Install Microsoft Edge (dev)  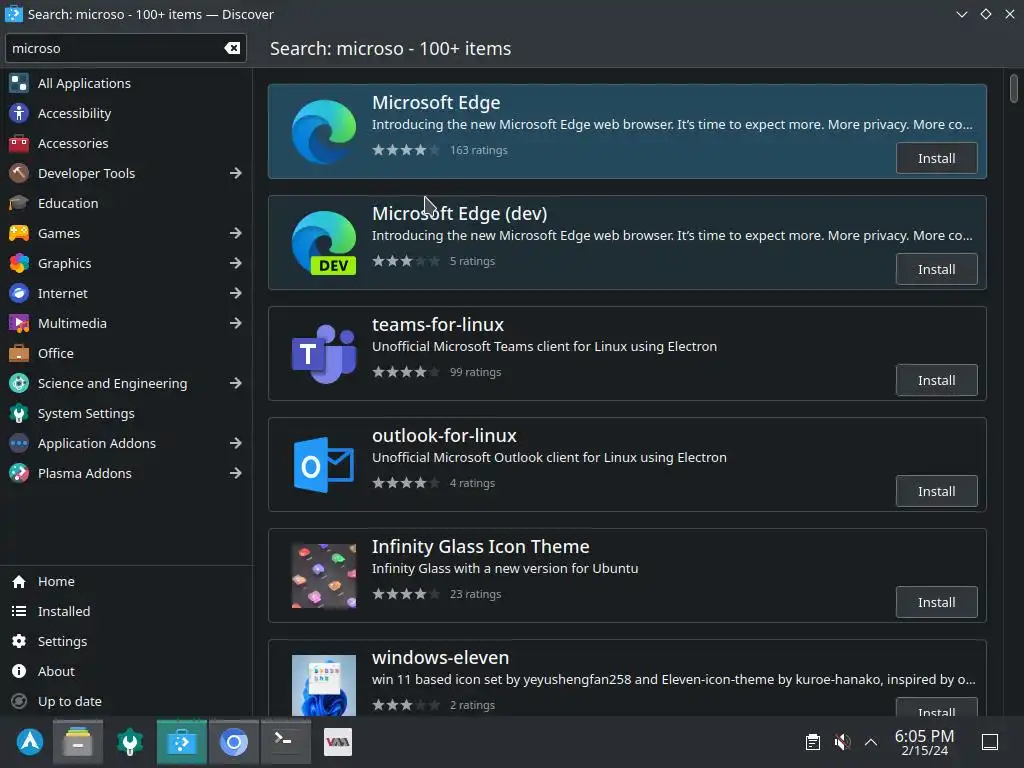936,269
